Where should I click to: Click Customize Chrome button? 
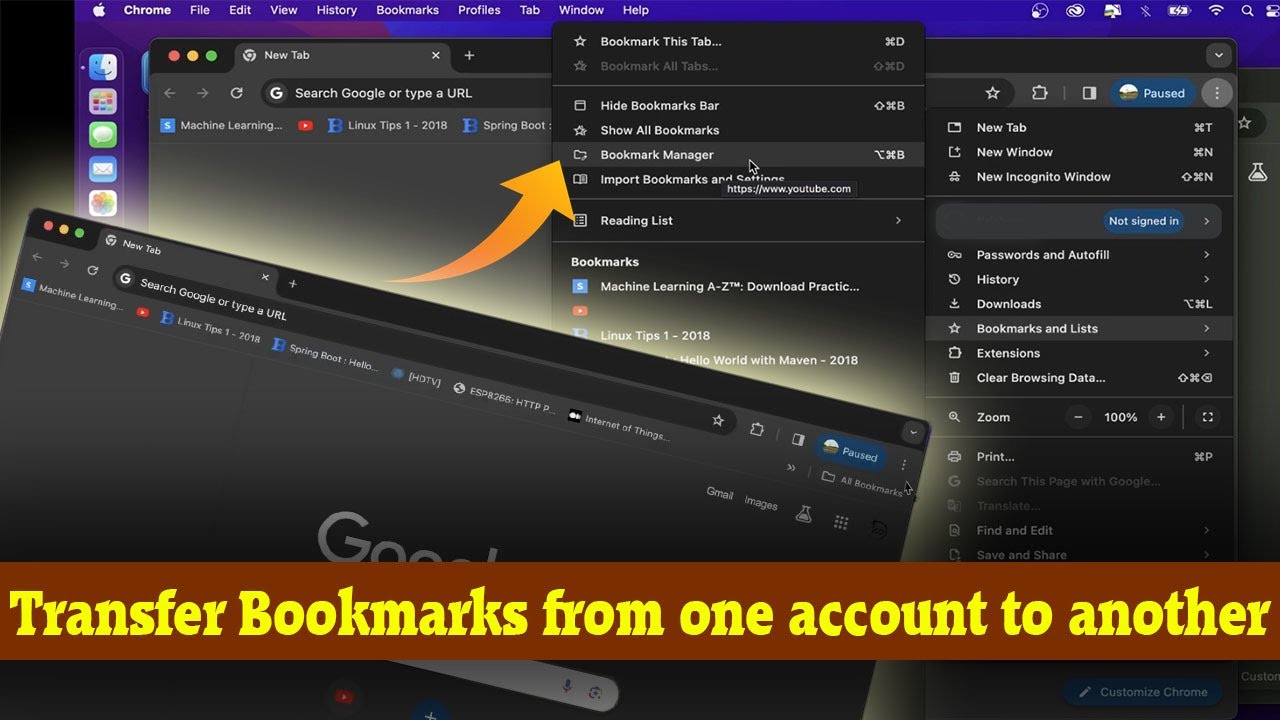(1142, 692)
